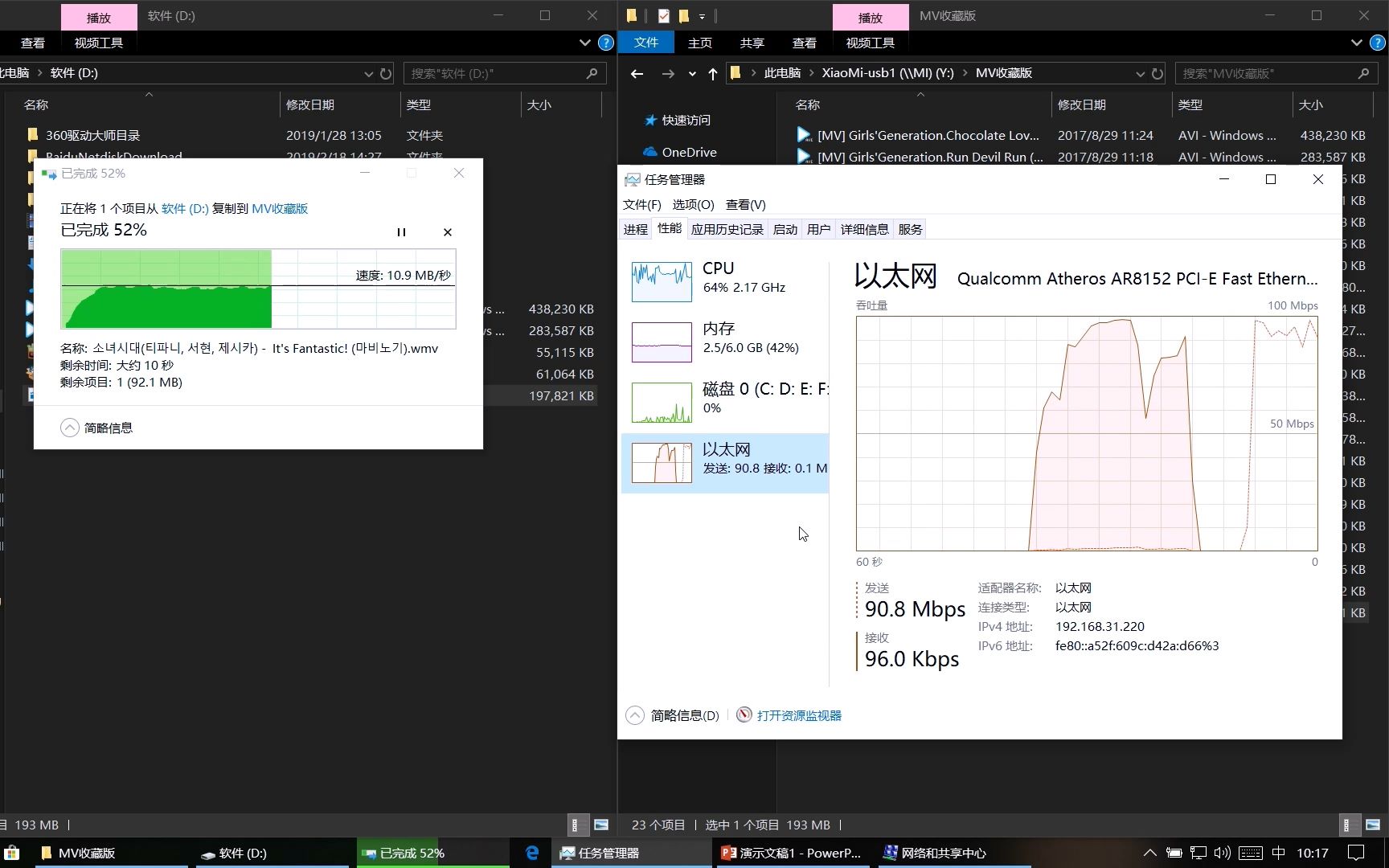Open 快速访问 in navigation pane
The width and height of the screenshot is (1389, 868).
click(678, 120)
